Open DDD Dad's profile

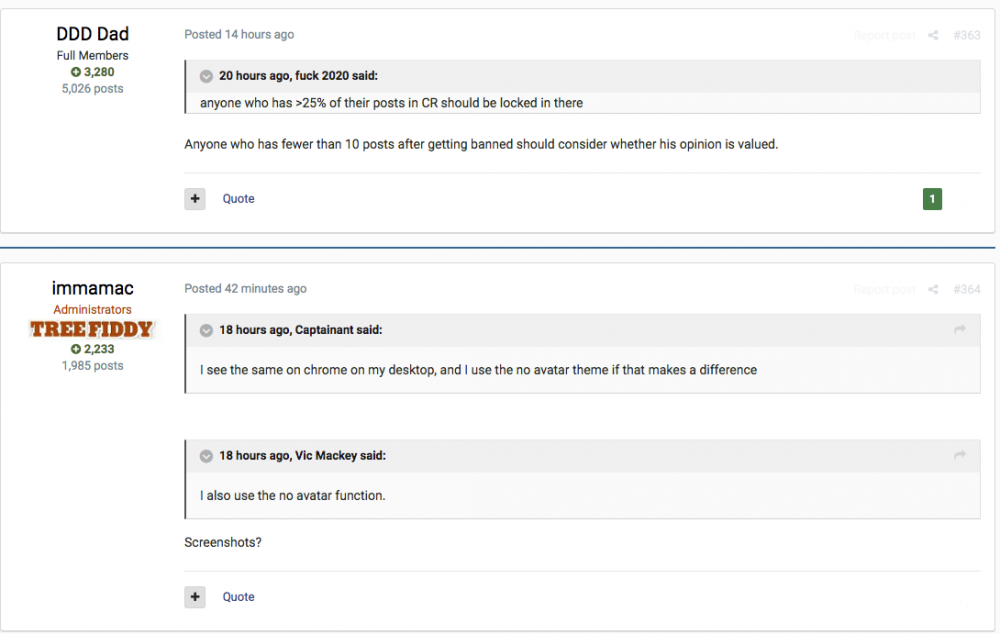[x=92, y=34]
